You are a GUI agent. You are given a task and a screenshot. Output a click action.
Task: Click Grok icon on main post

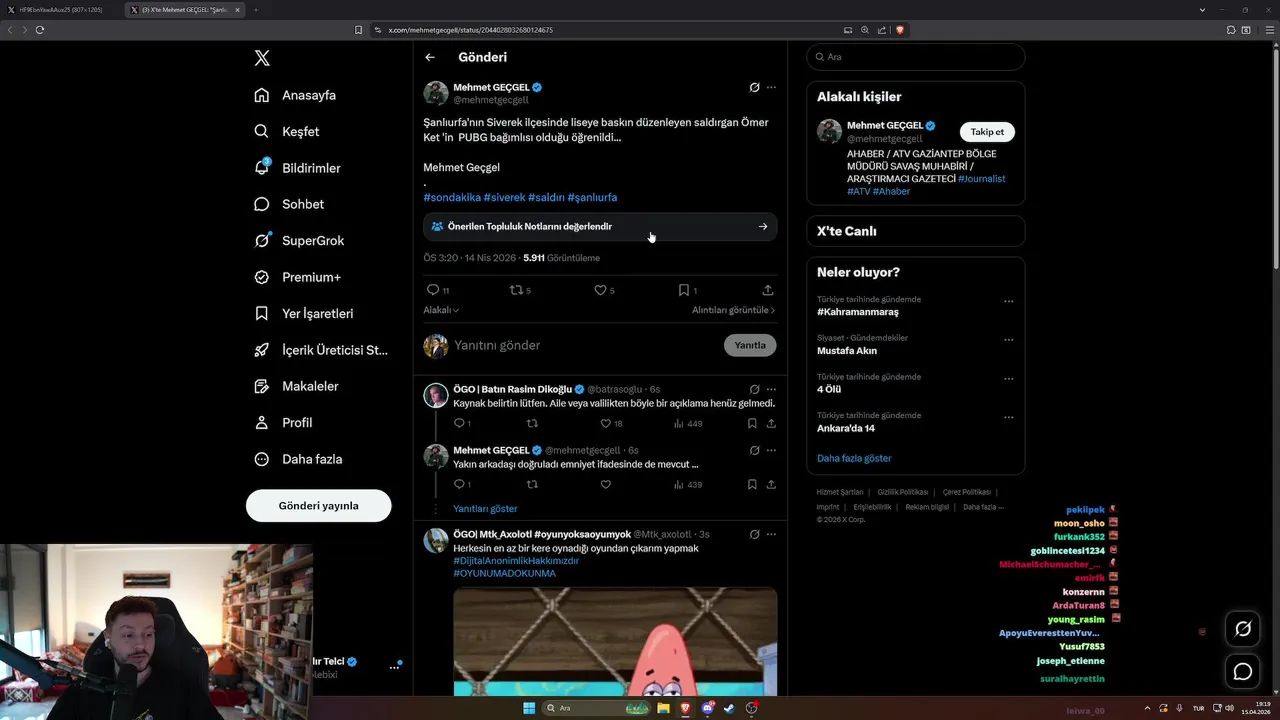point(754,87)
